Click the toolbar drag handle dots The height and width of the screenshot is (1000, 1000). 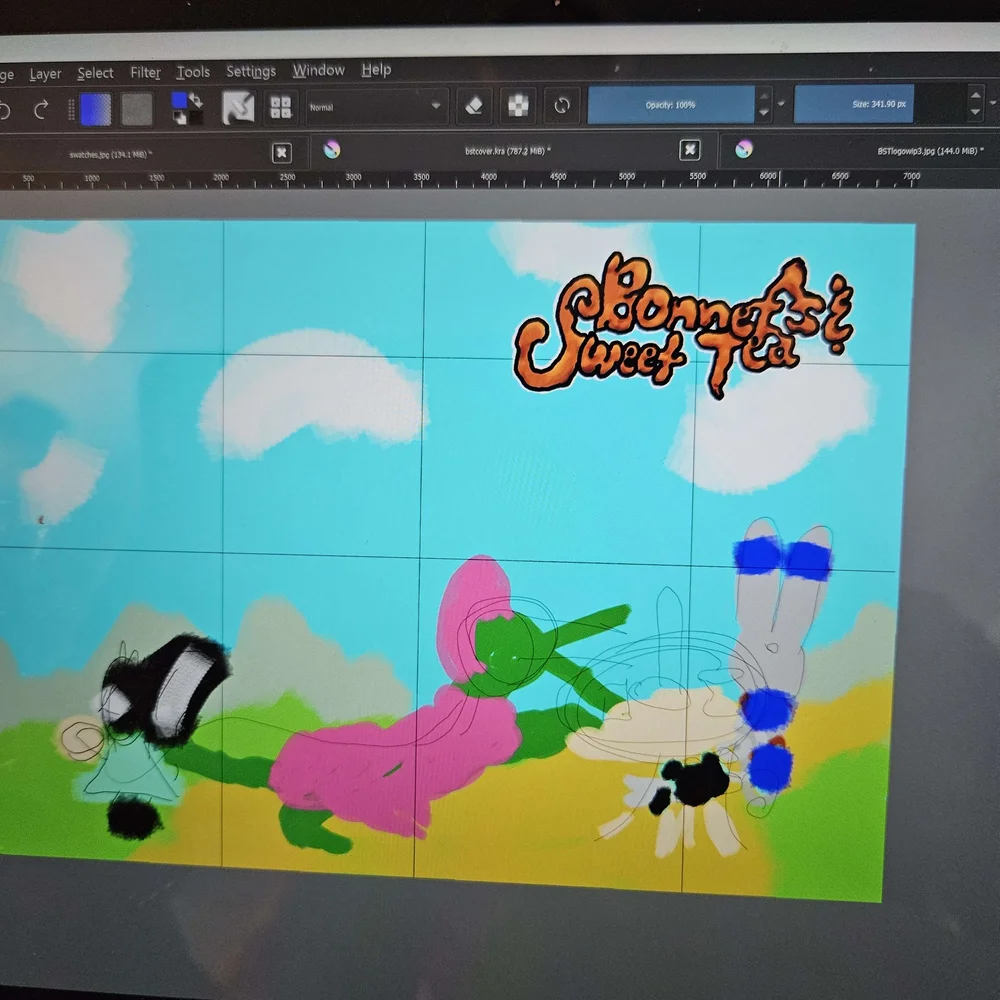click(71, 110)
